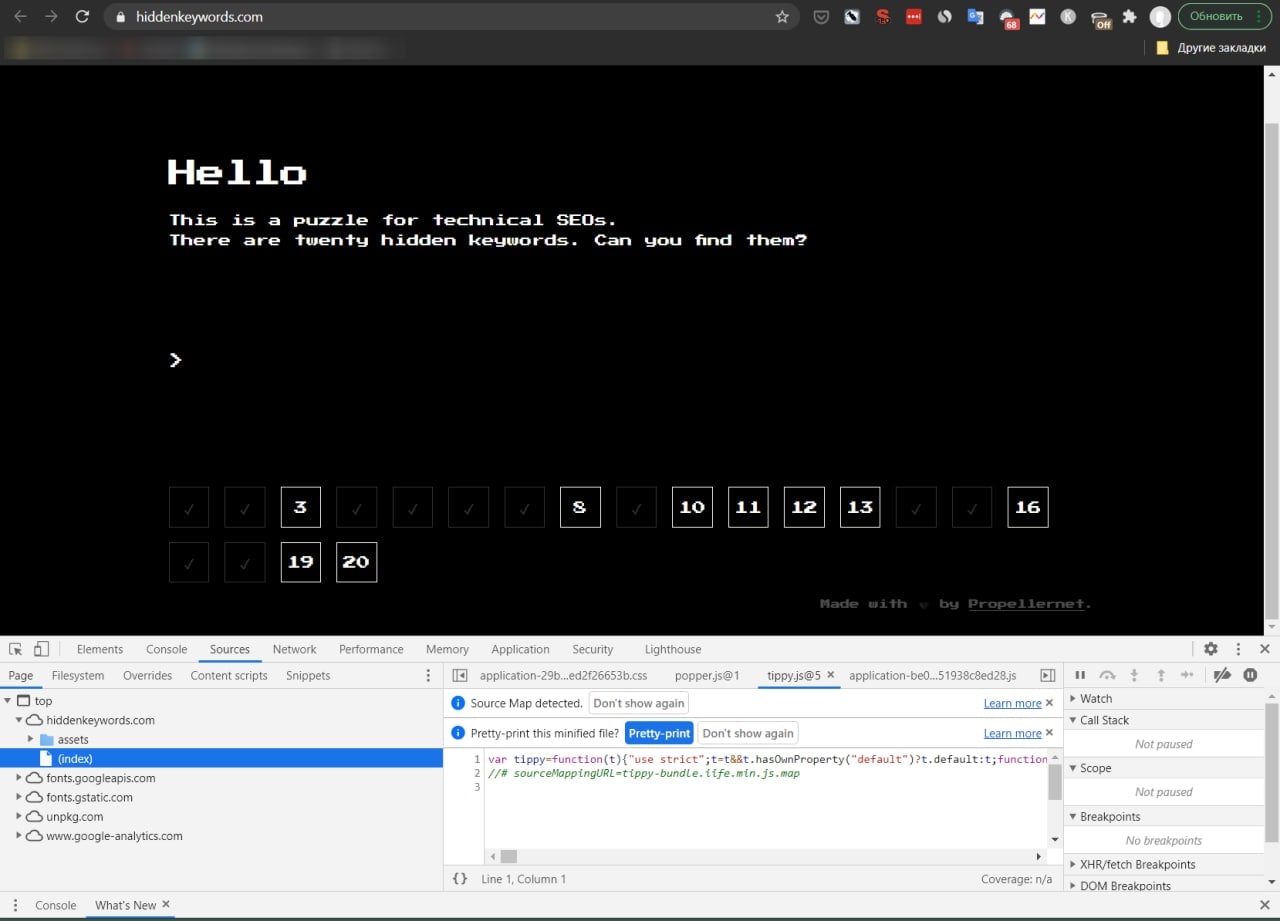
Task: Click keyword box number 20
Action: pyautogui.click(x=356, y=562)
